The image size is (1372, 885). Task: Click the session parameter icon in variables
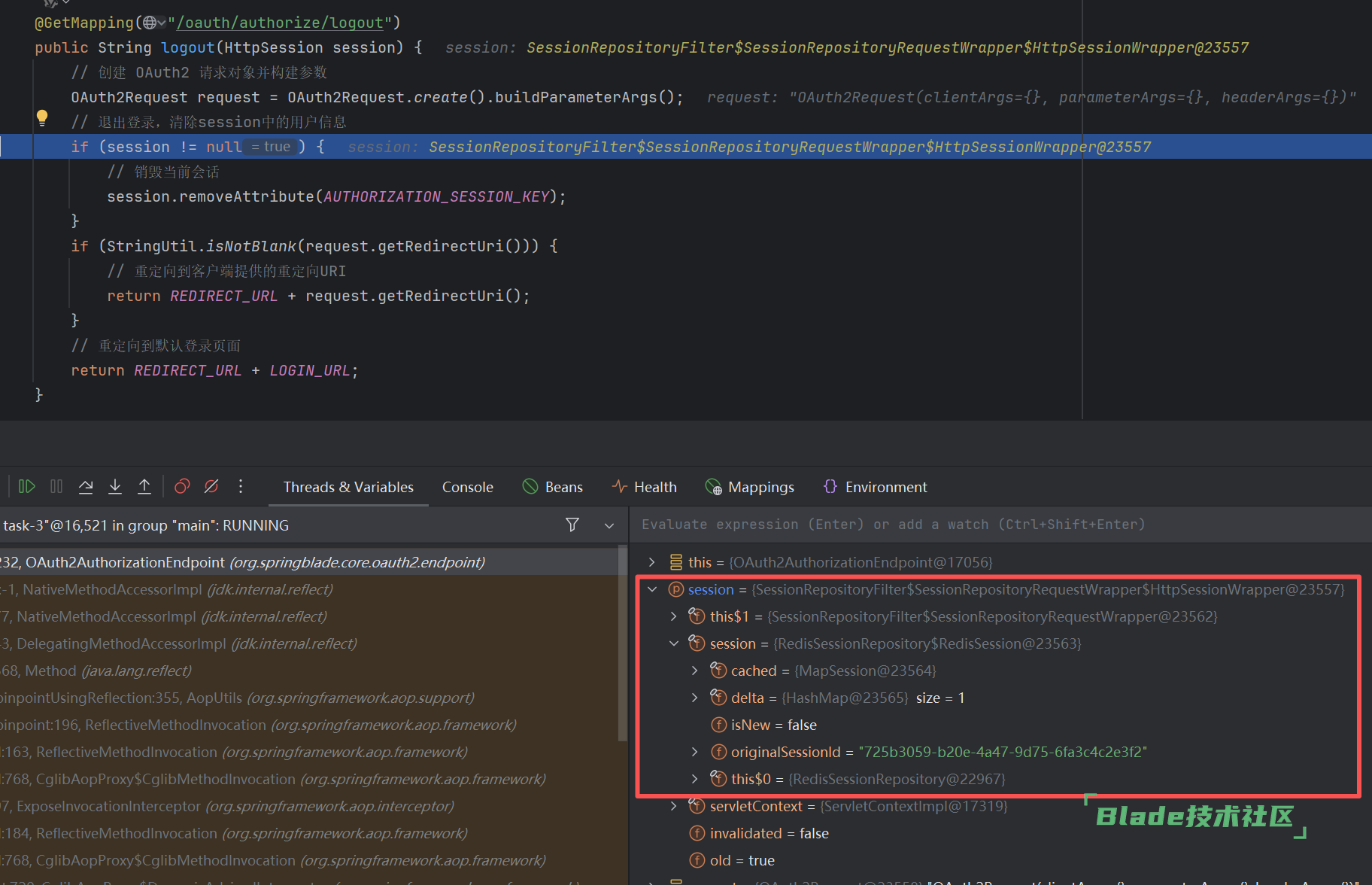click(676, 589)
